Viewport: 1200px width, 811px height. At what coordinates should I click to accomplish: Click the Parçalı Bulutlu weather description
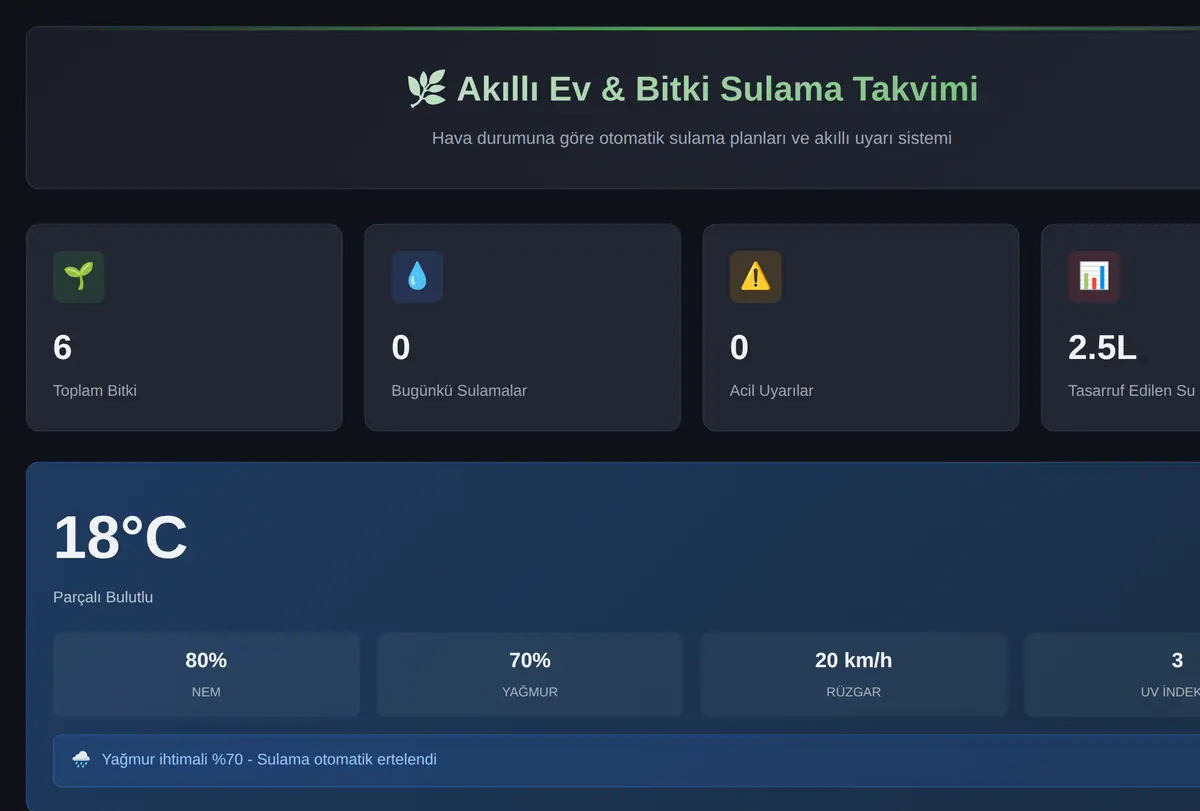(103, 598)
